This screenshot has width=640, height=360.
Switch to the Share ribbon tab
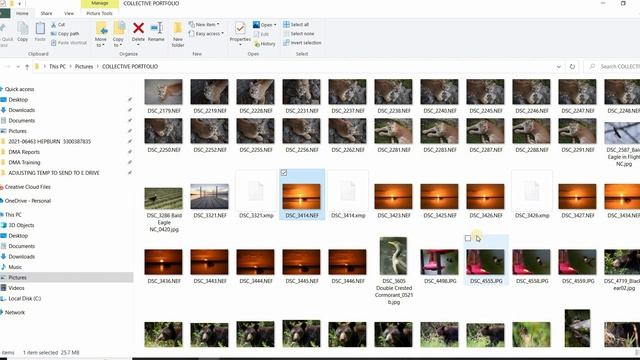[46, 13]
